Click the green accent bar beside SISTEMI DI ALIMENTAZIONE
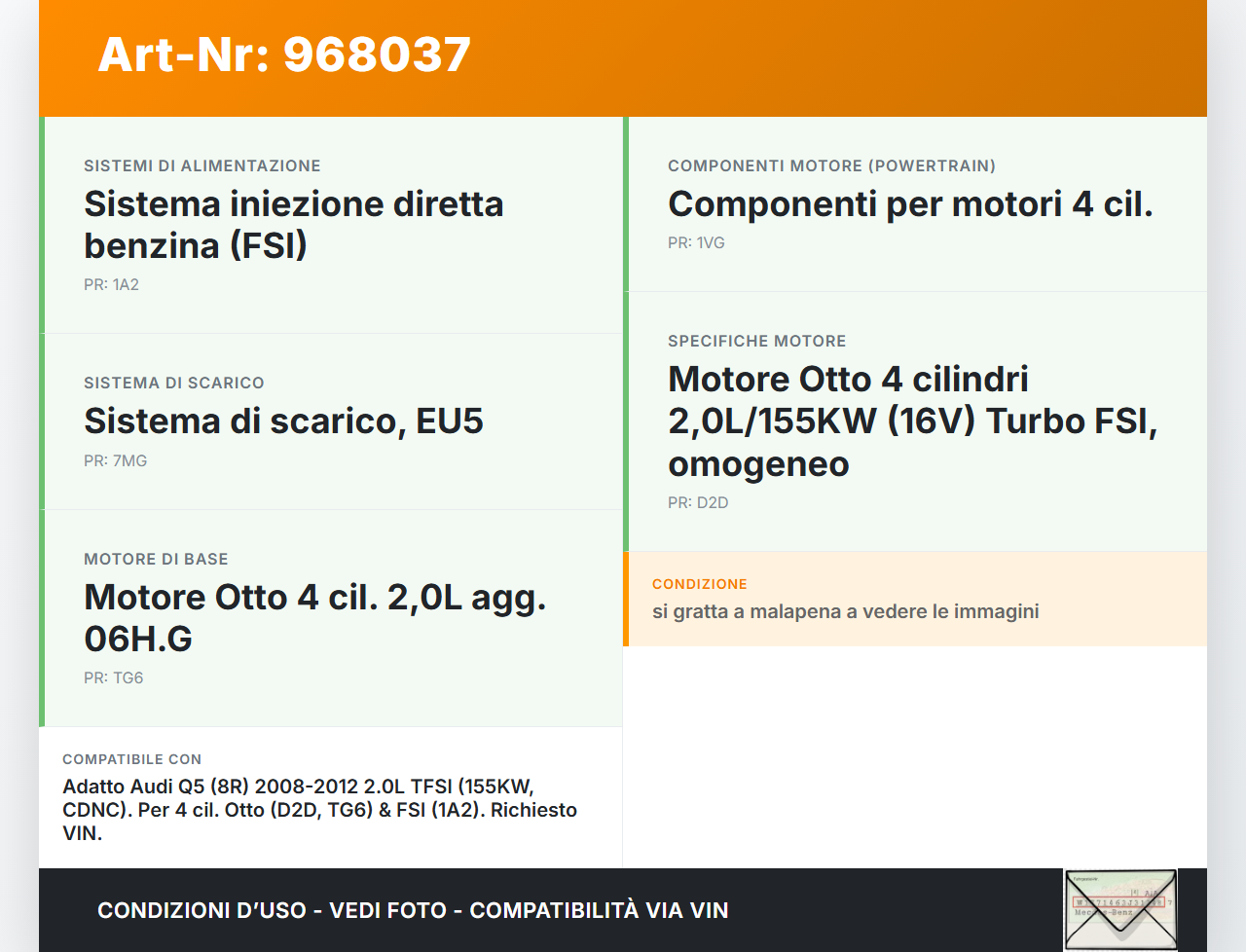 [41, 224]
